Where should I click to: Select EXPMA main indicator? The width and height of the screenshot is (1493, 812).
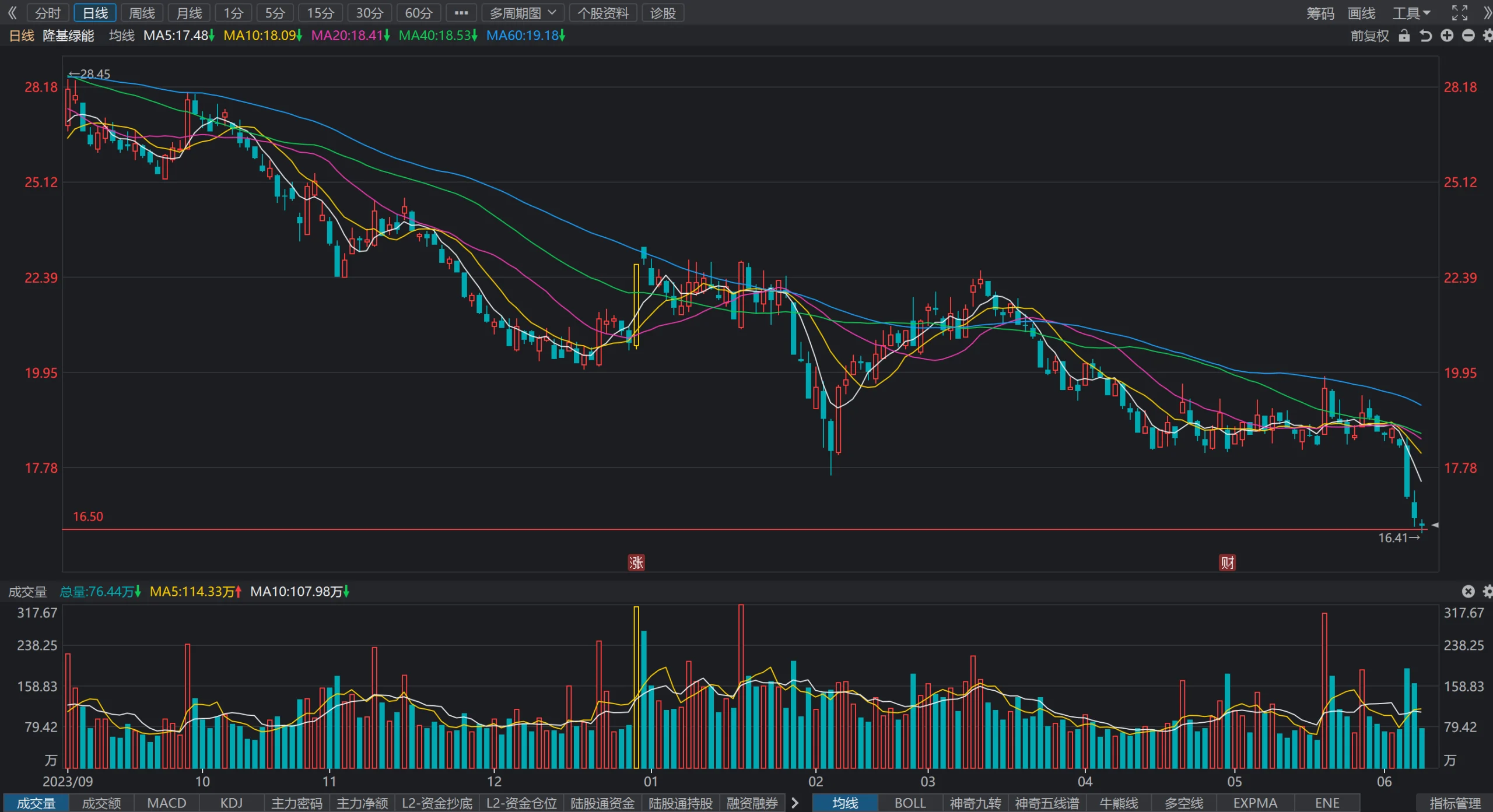(x=1255, y=803)
